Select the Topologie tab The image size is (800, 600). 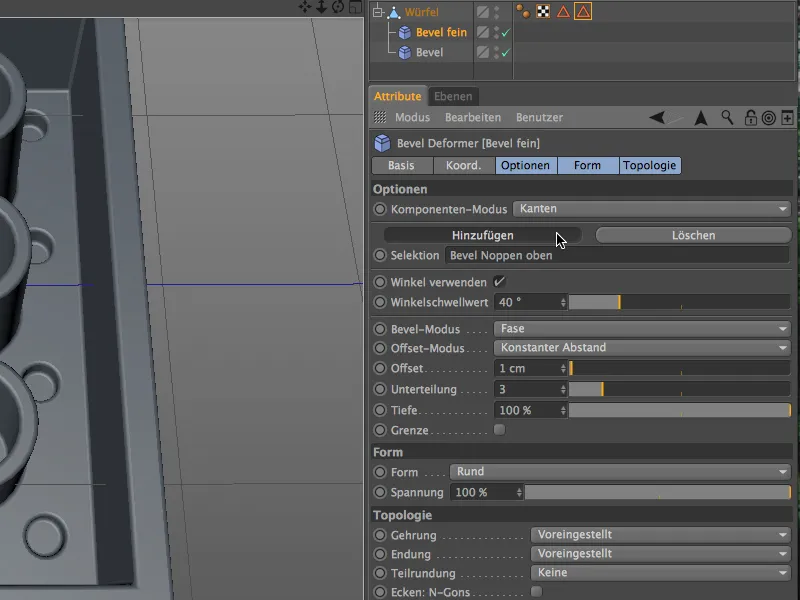pos(649,165)
